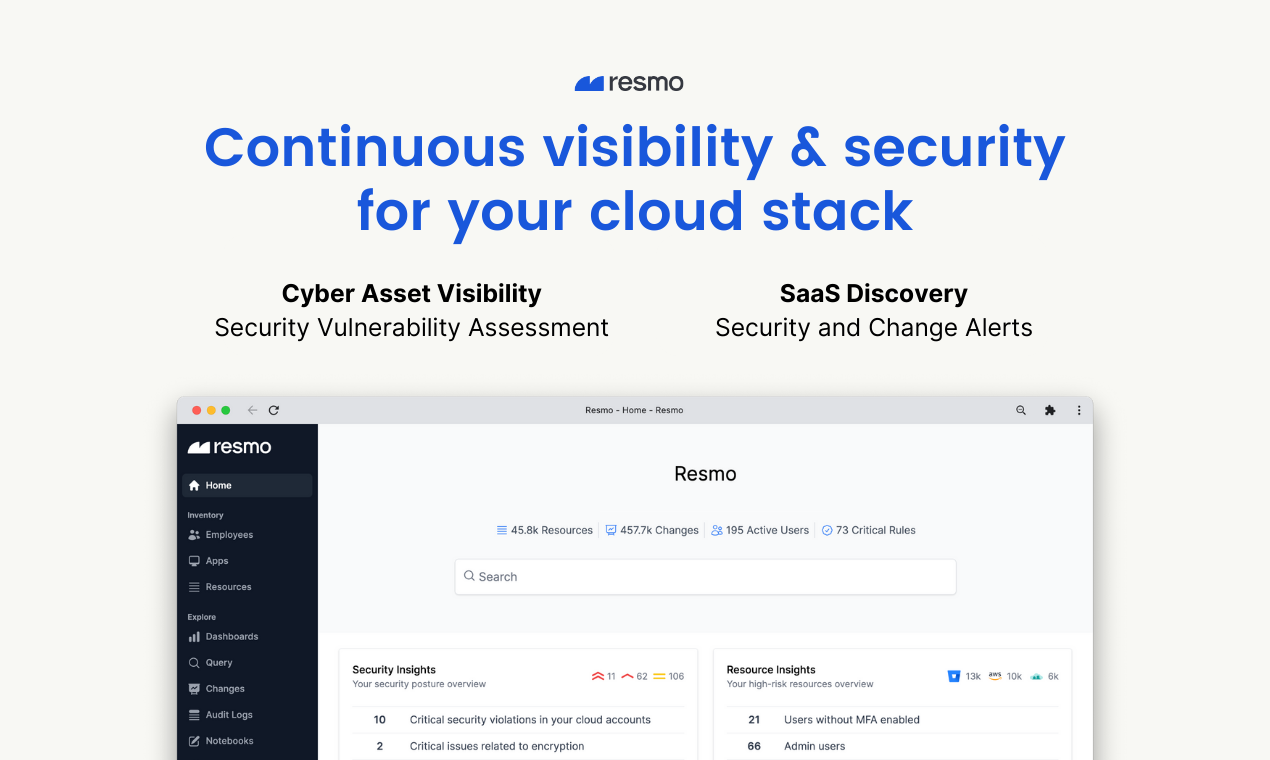The height and width of the screenshot is (760, 1270).
Task: Open Users without MFA enabled row
Action: pyautogui.click(x=893, y=720)
